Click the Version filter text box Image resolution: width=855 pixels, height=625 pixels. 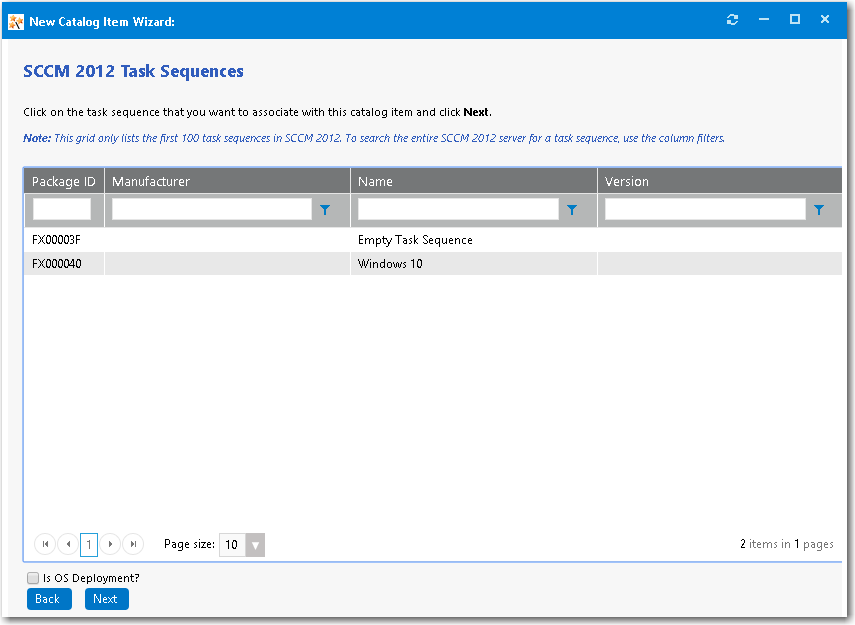[x=703, y=209]
